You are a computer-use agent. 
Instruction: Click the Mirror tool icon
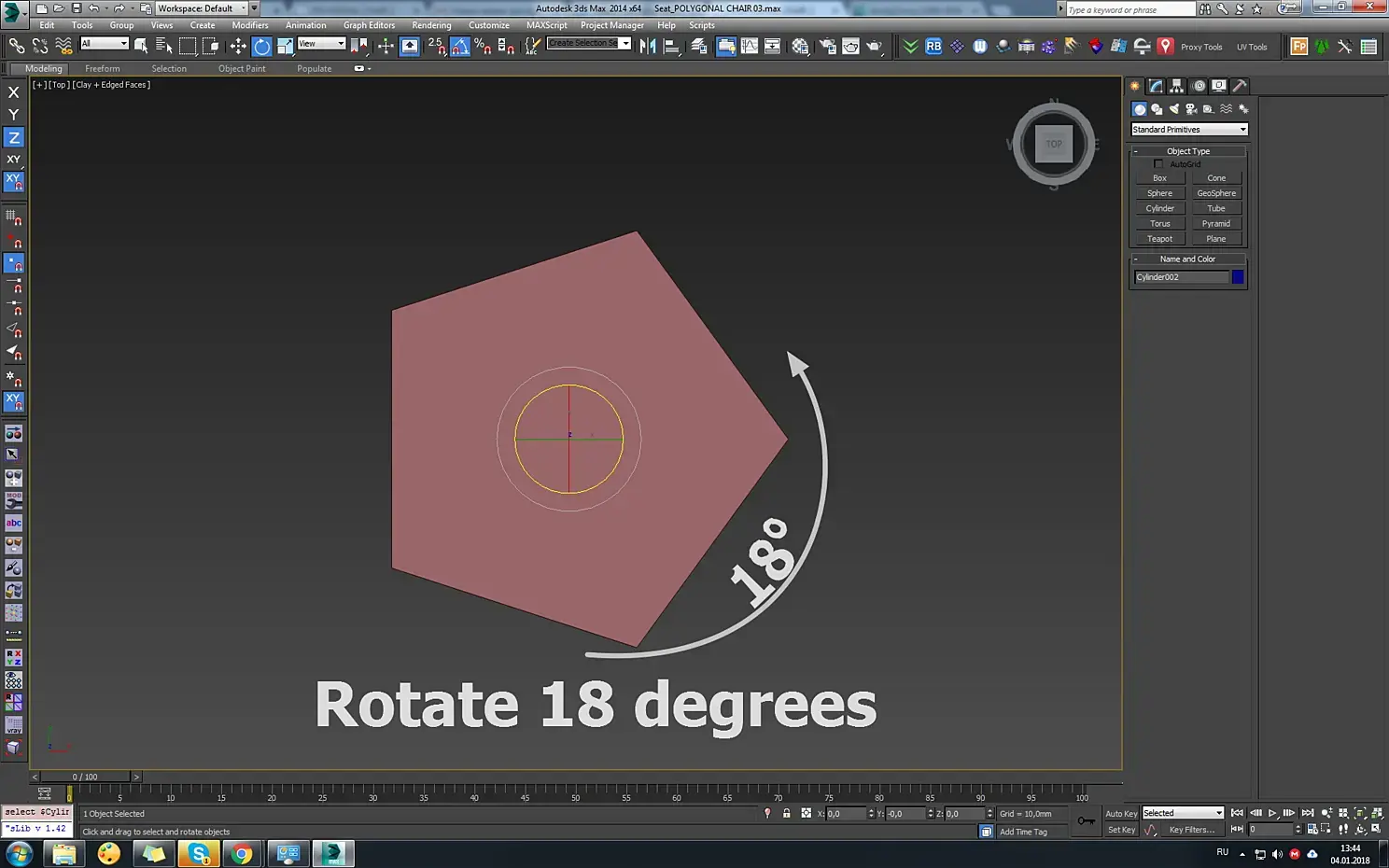648,47
